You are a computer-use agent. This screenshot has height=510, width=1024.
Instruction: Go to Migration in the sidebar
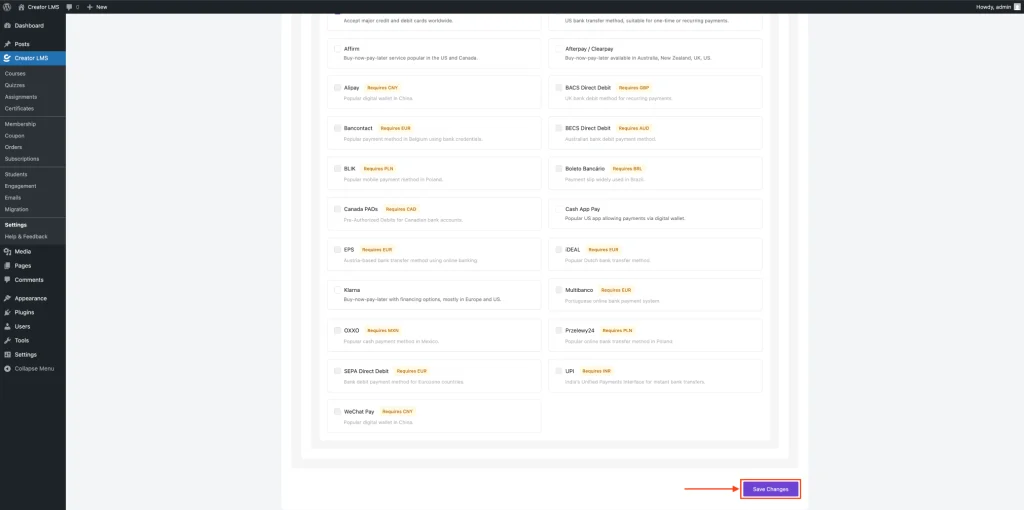point(16,209)
